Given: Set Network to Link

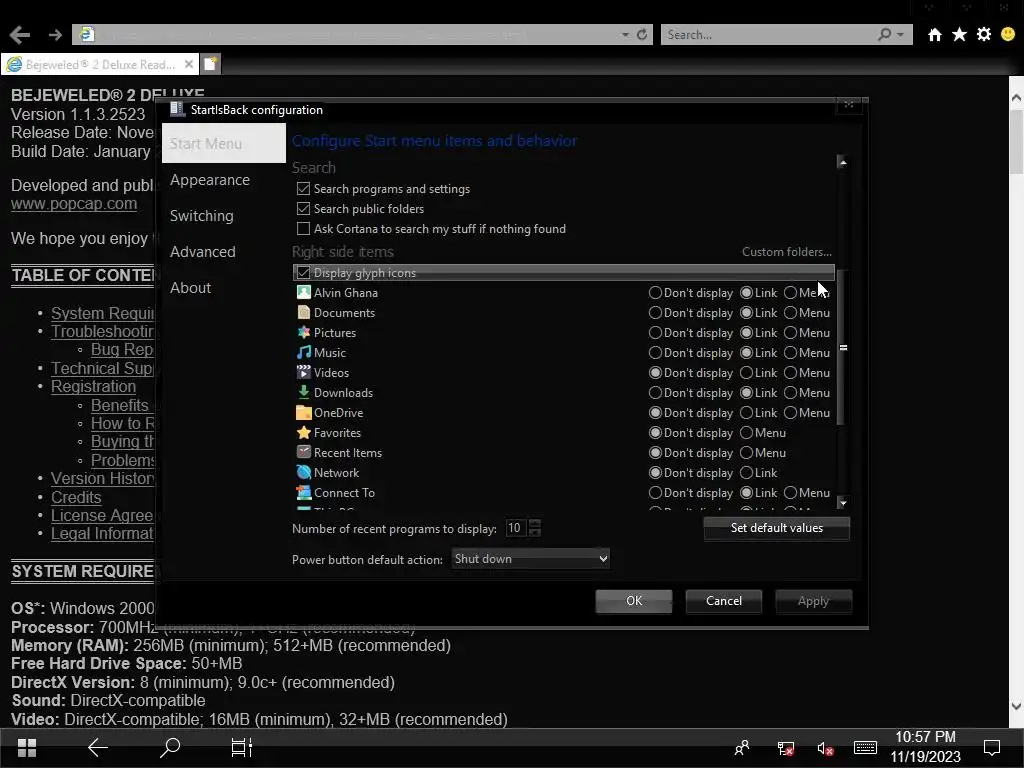Looking at the screenshot, I should point(746,473).
